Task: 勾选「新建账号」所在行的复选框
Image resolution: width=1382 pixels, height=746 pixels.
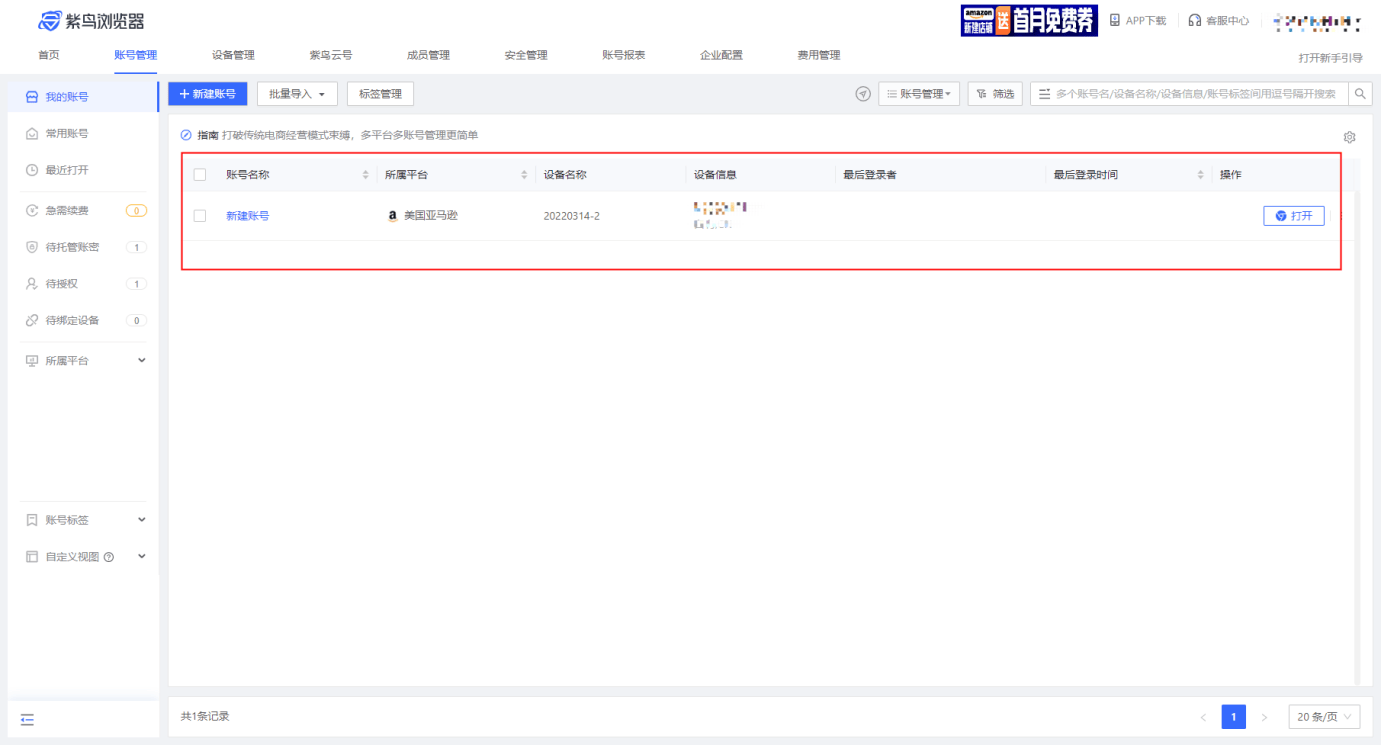Action: coord(198,215)
